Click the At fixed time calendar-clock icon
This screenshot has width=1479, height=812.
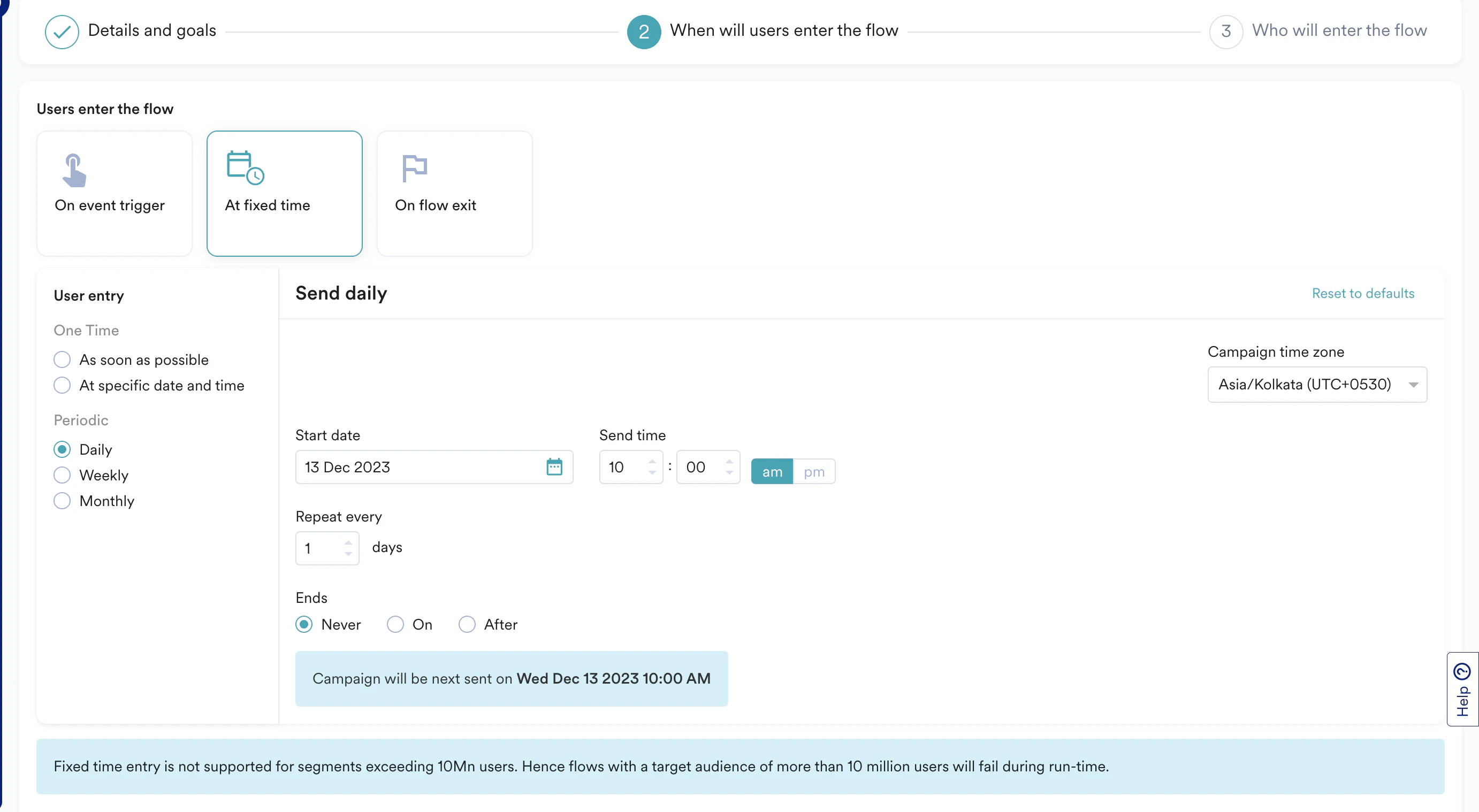[x=245, y=167]
